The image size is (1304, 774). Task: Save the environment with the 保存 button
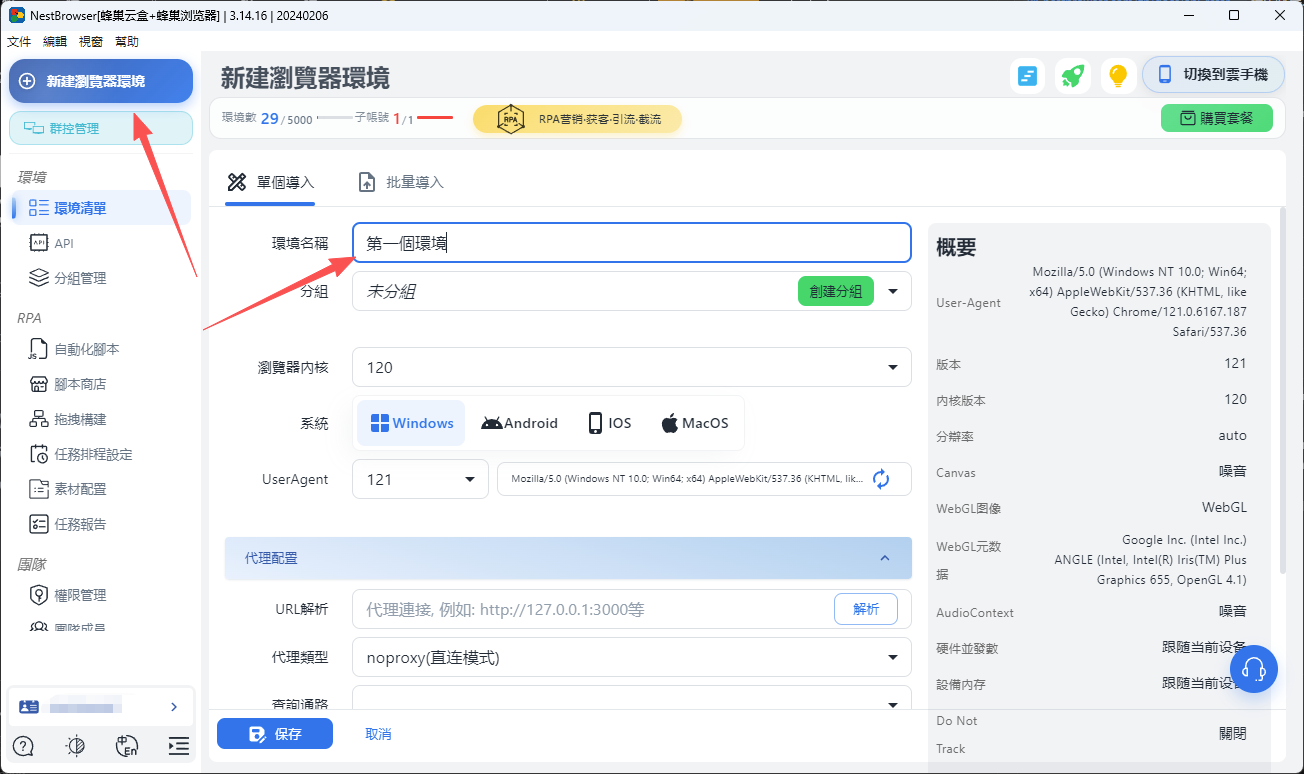point(274,733)
